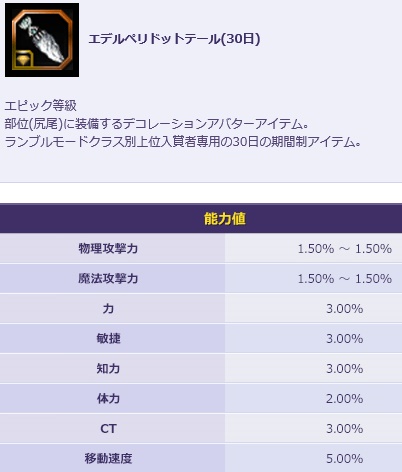Viewport: 402px width, 472px height.
Task: Click the CT value 3.00%
Action: [x=345, y=429]
